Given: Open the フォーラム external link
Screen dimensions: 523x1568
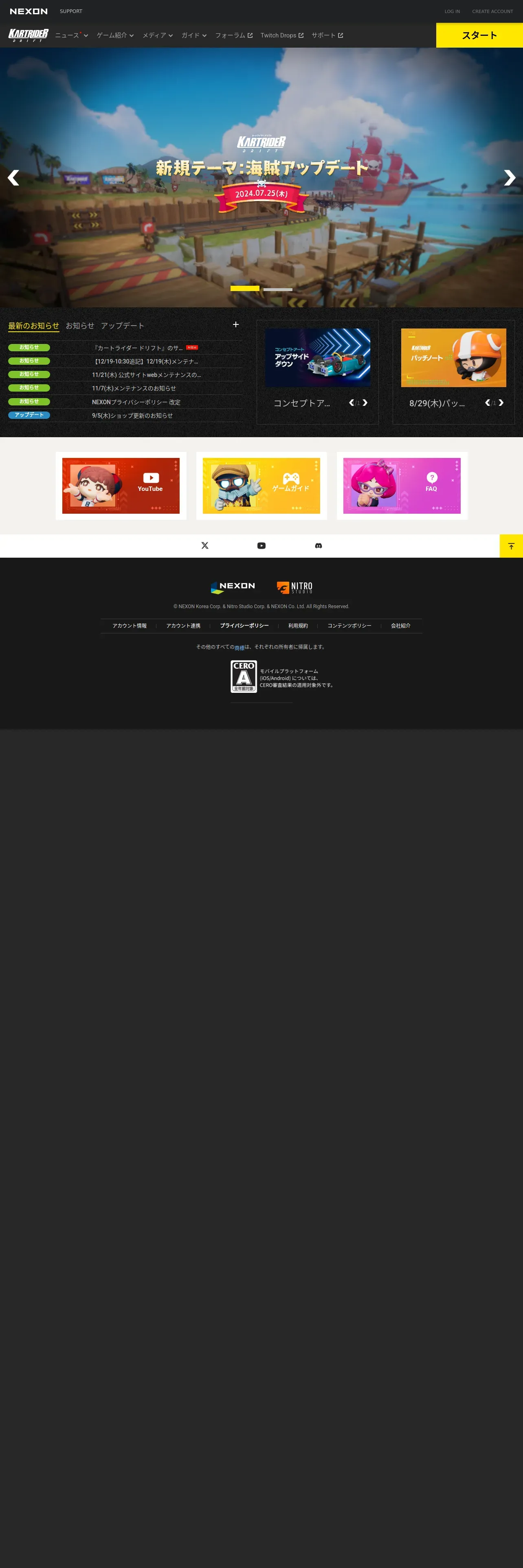Looking at the screenshot, I should tap(234, 35).
